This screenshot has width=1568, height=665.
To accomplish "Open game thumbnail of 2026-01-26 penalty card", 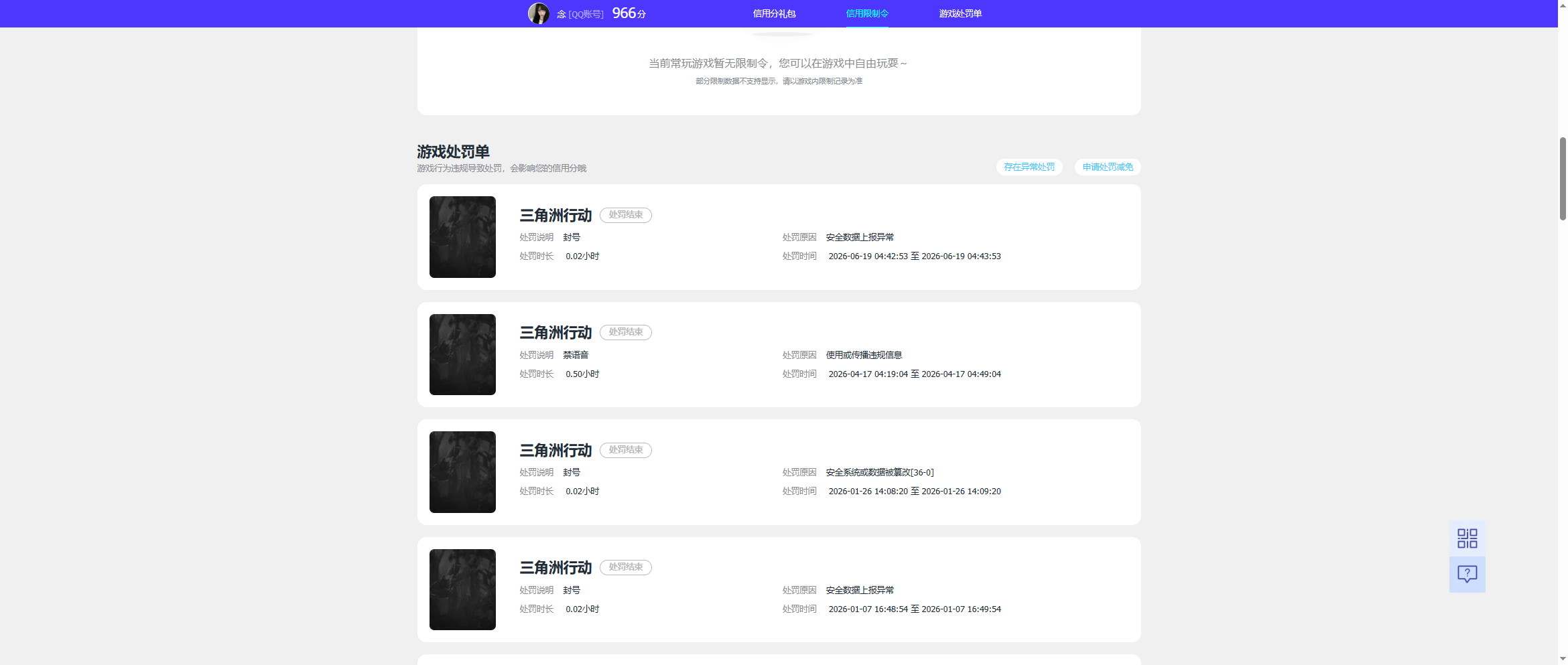I will click(x=462, y=472).
